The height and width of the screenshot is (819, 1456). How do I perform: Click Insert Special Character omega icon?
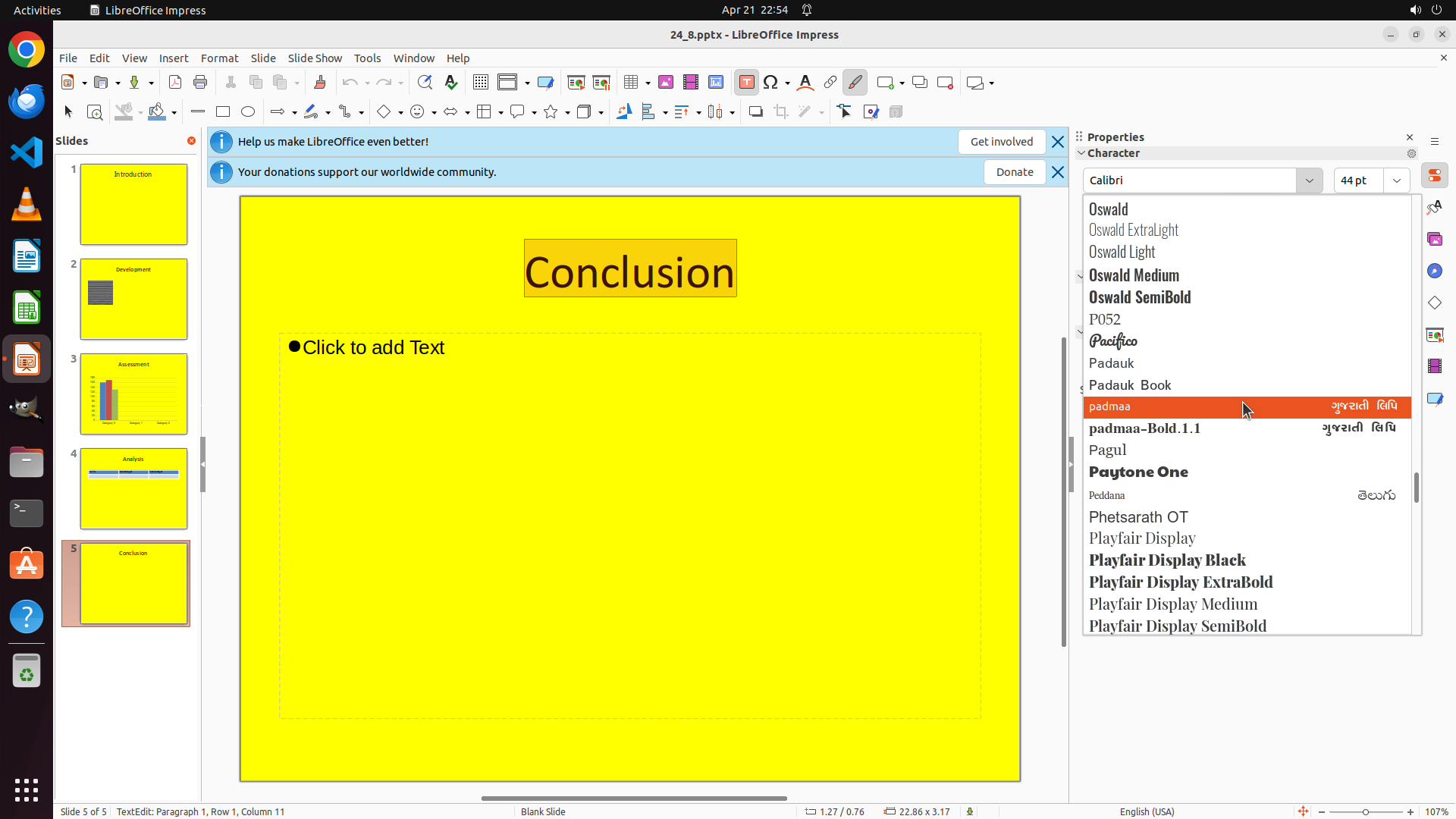[771, 83]
